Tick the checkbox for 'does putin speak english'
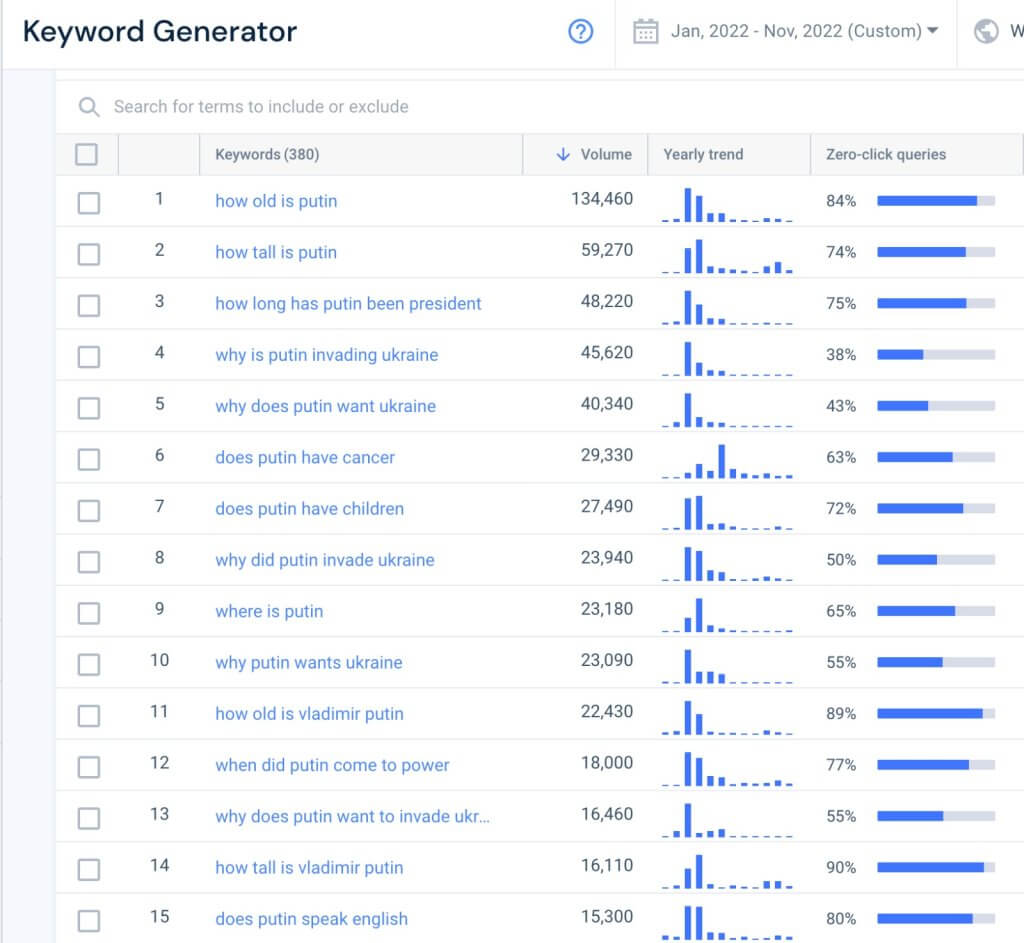 (x=89, y=921)
